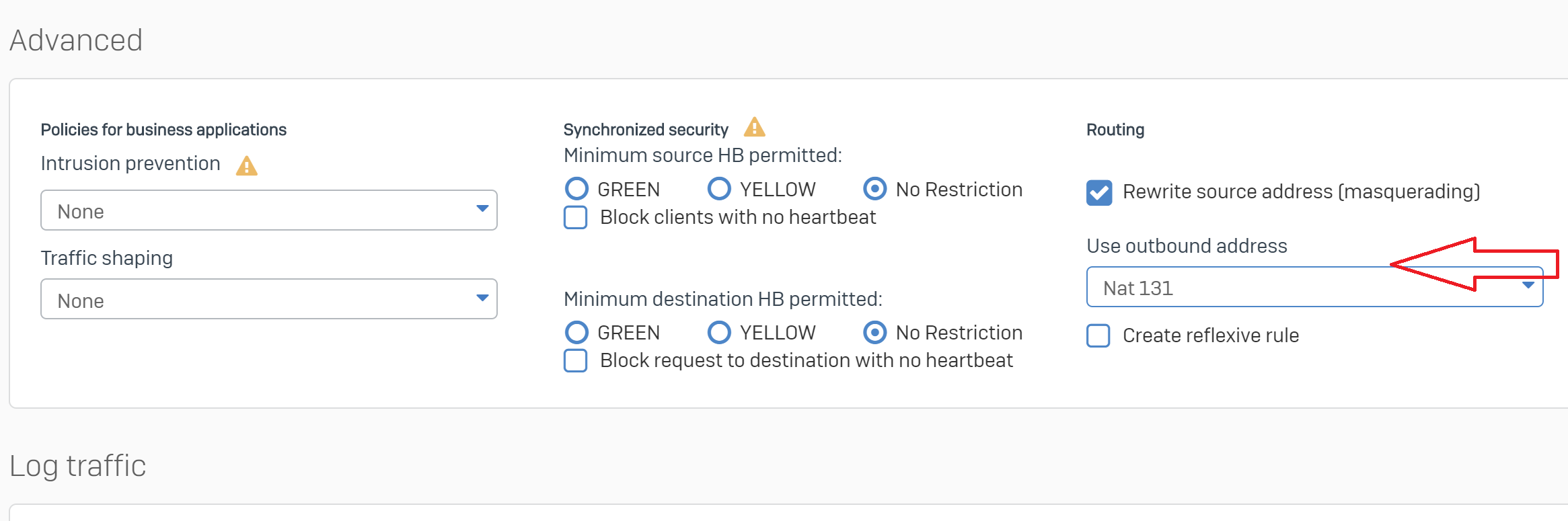Image resolution: width=1568 pixels, height=521 pixels.
Task: Uncheck Rewrite source address (masquerading)
Action: [1099, 192]
